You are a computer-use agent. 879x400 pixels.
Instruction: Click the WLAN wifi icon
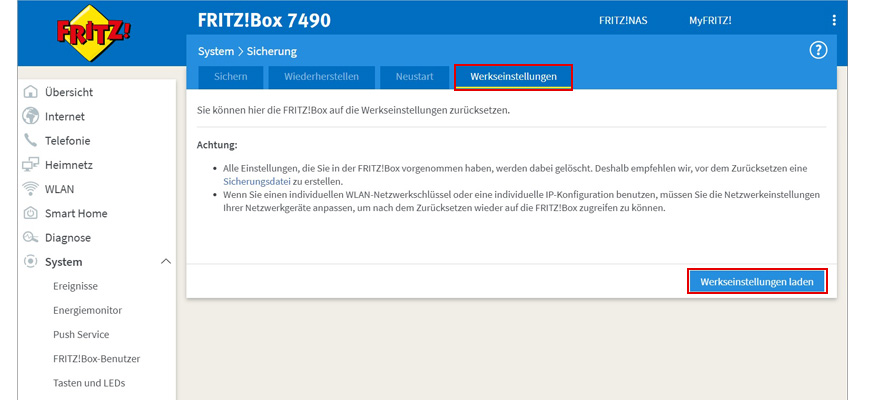(30, 189)
